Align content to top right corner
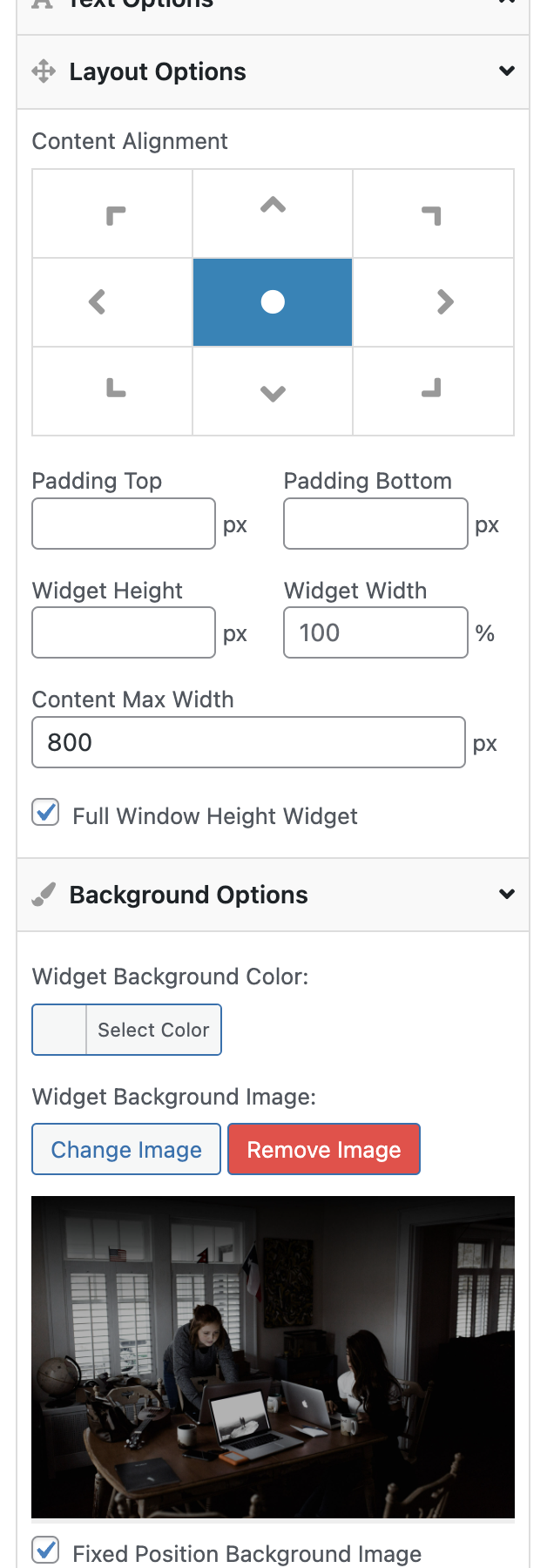This screenshot has height=1568, width=547. (x=433, y=214)
